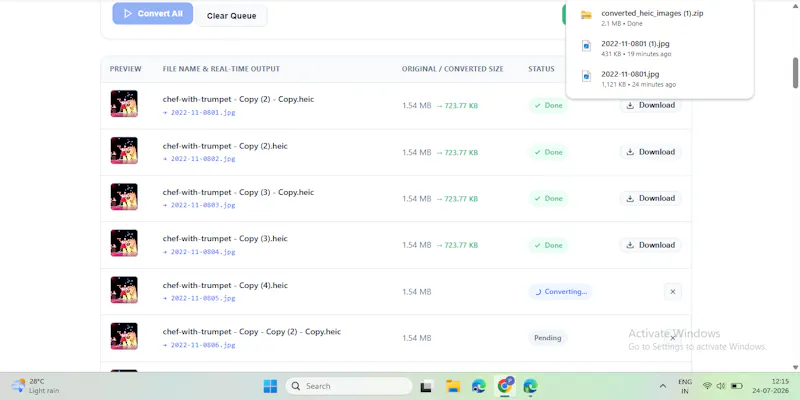Click the file icon of 2022-11-0801 (1).jpg
800x400 pixels.
(586, 46)
